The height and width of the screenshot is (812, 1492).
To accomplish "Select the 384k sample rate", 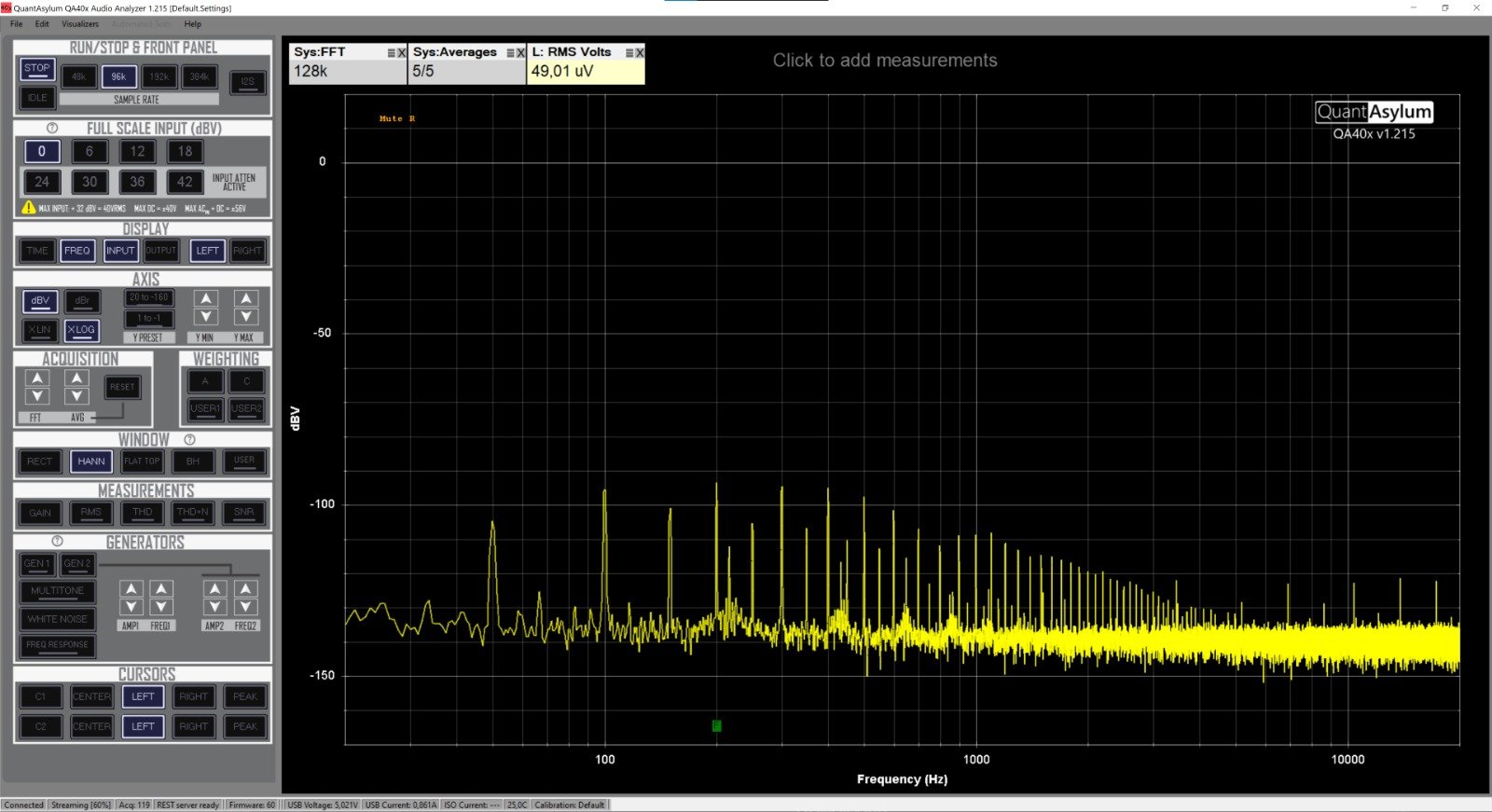I will pos(199,76).
